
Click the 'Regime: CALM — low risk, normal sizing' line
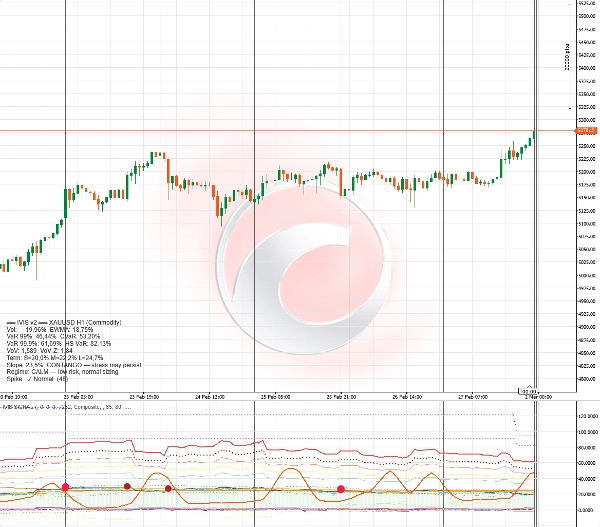(x=62, y=372)
